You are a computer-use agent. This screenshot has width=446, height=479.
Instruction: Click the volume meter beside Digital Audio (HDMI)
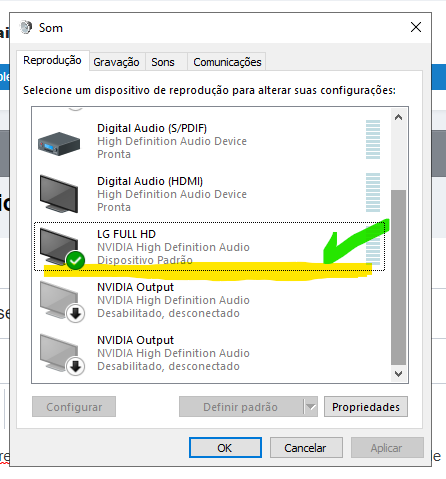(373, 192)
